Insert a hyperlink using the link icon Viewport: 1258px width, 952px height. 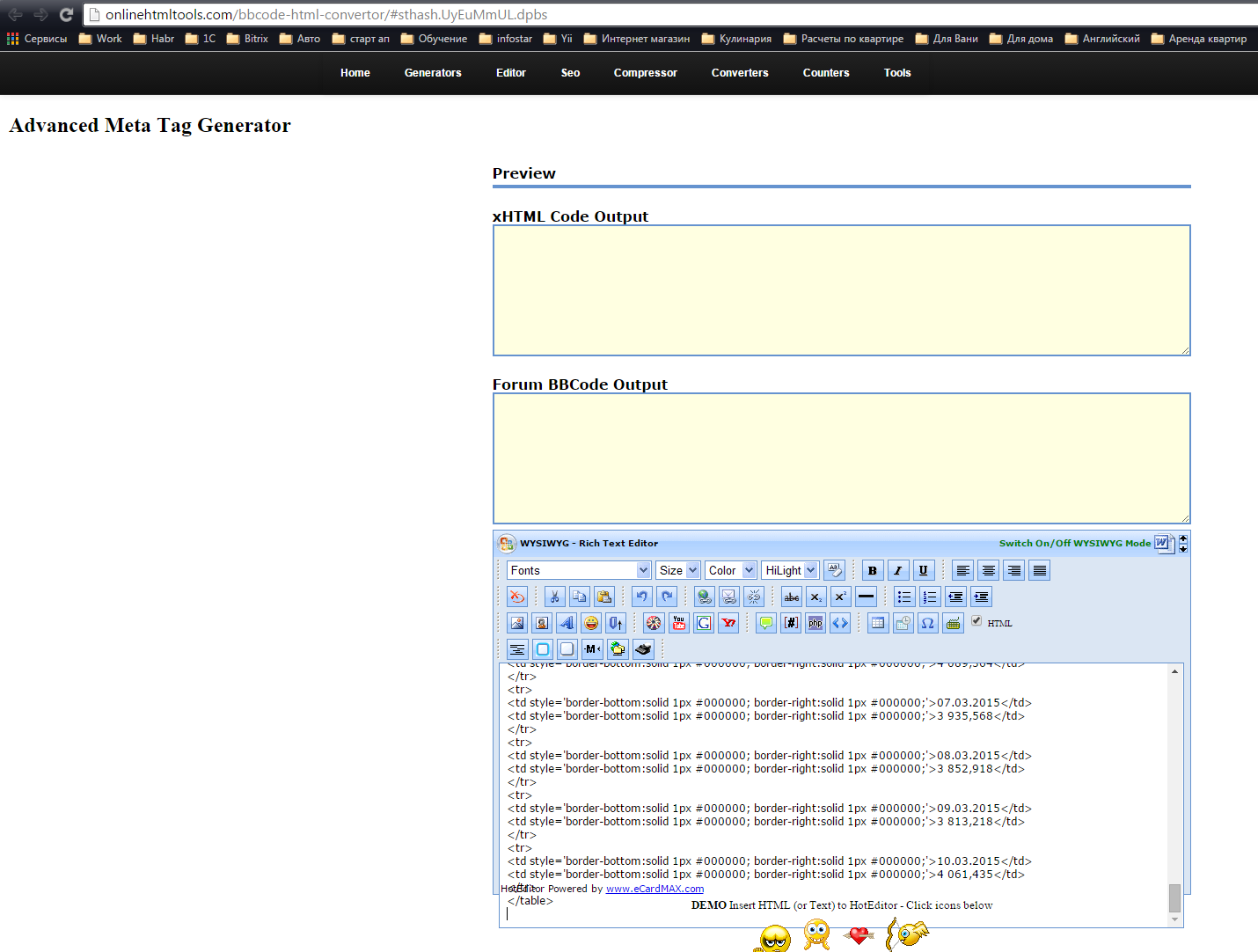click(704, 597)
